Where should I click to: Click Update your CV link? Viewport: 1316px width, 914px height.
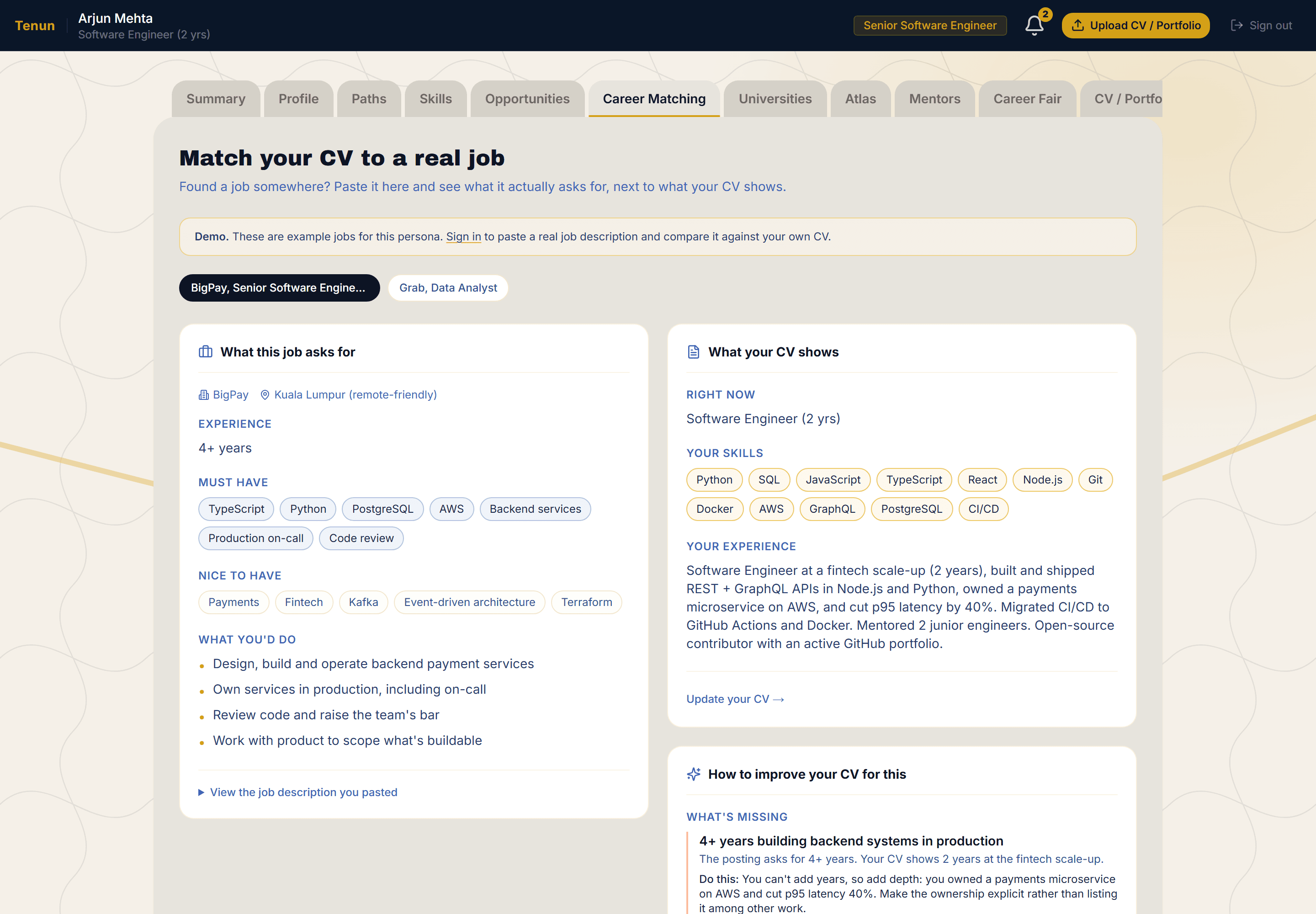(x=735, y=699)
